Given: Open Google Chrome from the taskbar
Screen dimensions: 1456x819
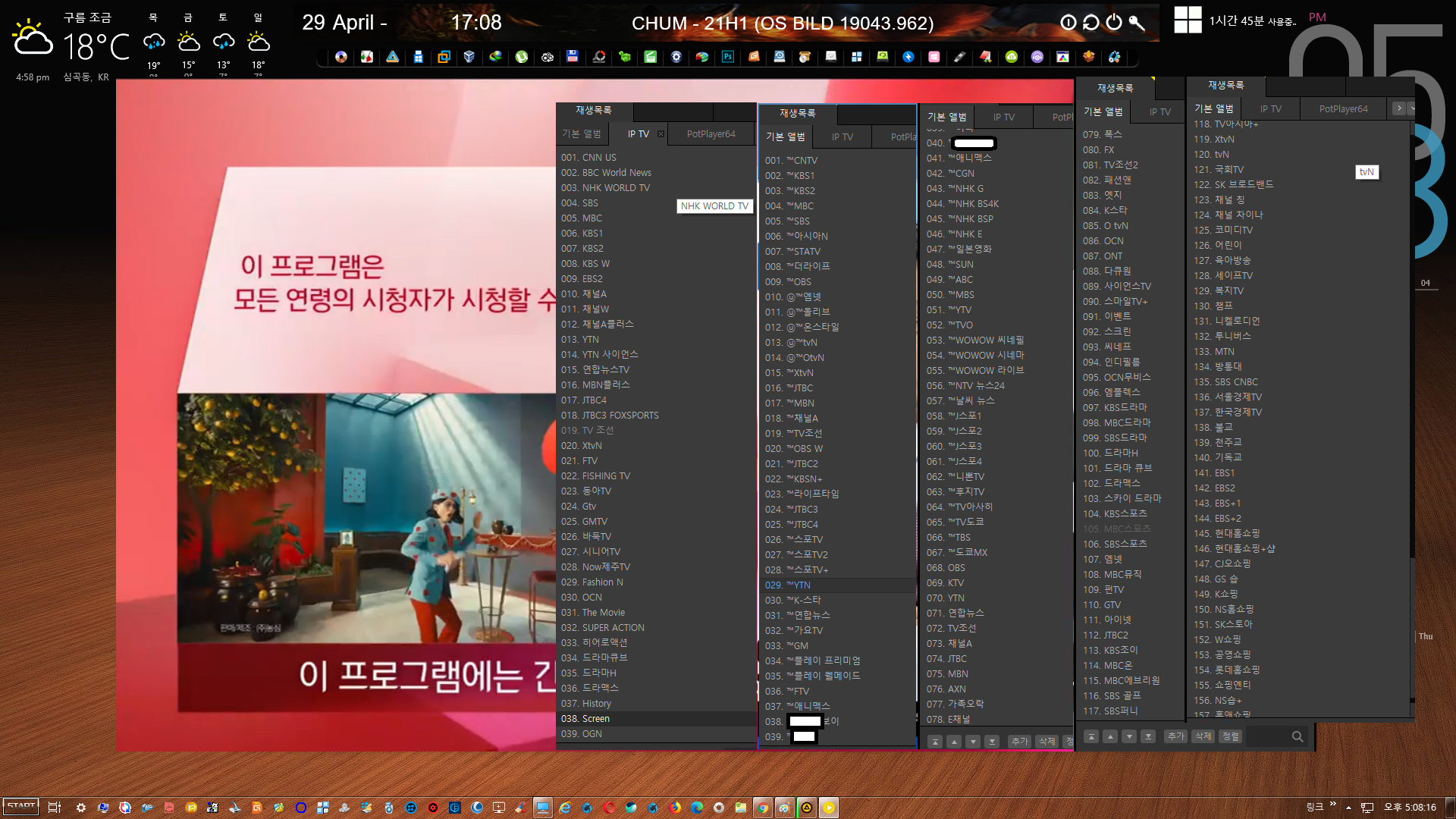Looking at the screenshot, I should (x=762, y=808).
